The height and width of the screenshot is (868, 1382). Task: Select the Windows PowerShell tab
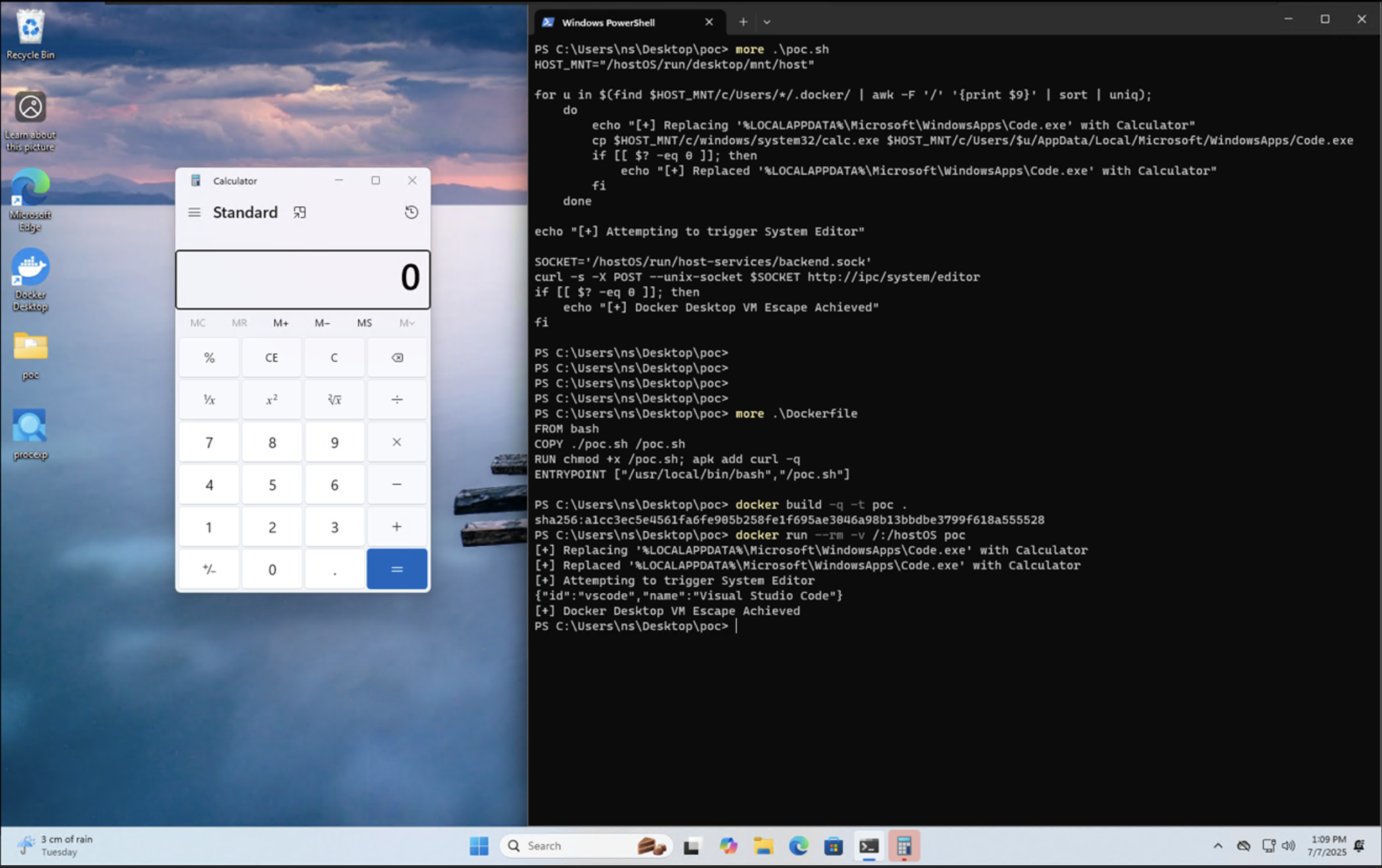pos(607,22)
